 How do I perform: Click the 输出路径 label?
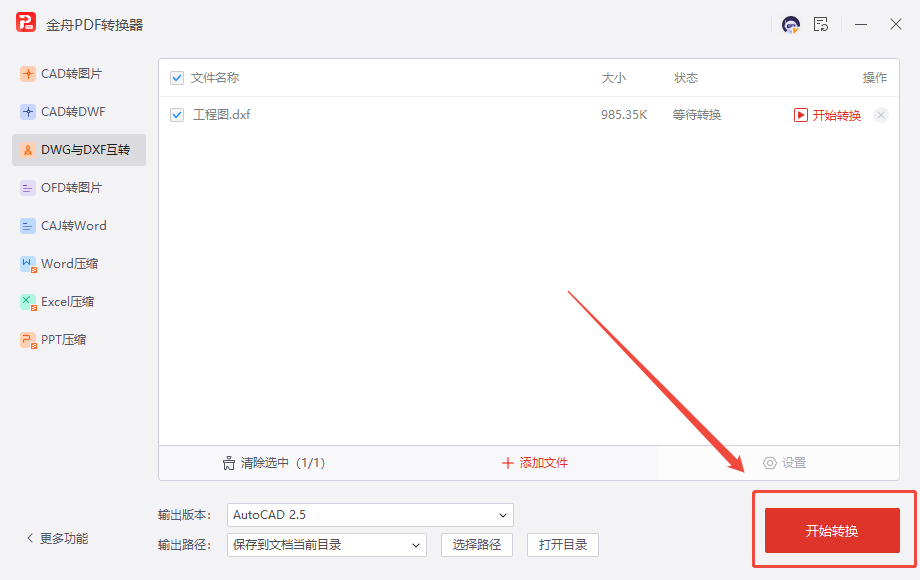pos(184,545)
